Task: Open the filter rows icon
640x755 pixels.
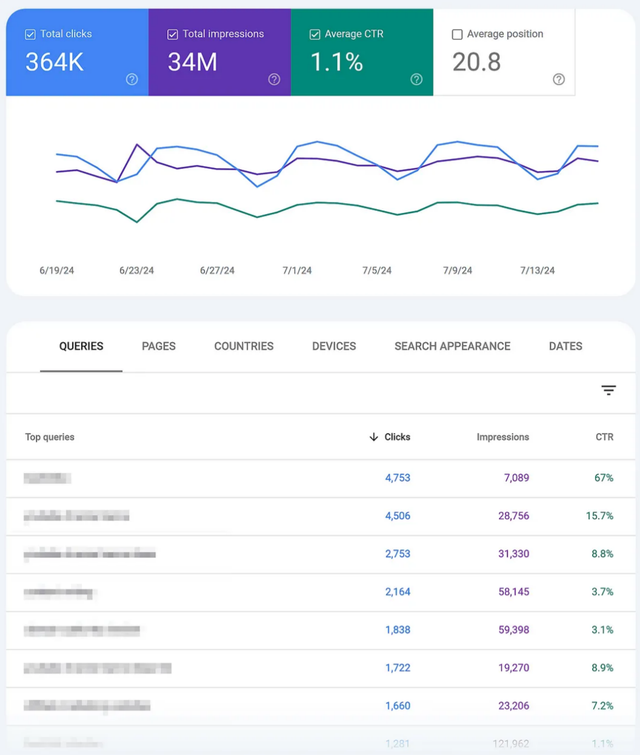Action: pos(608,391)
